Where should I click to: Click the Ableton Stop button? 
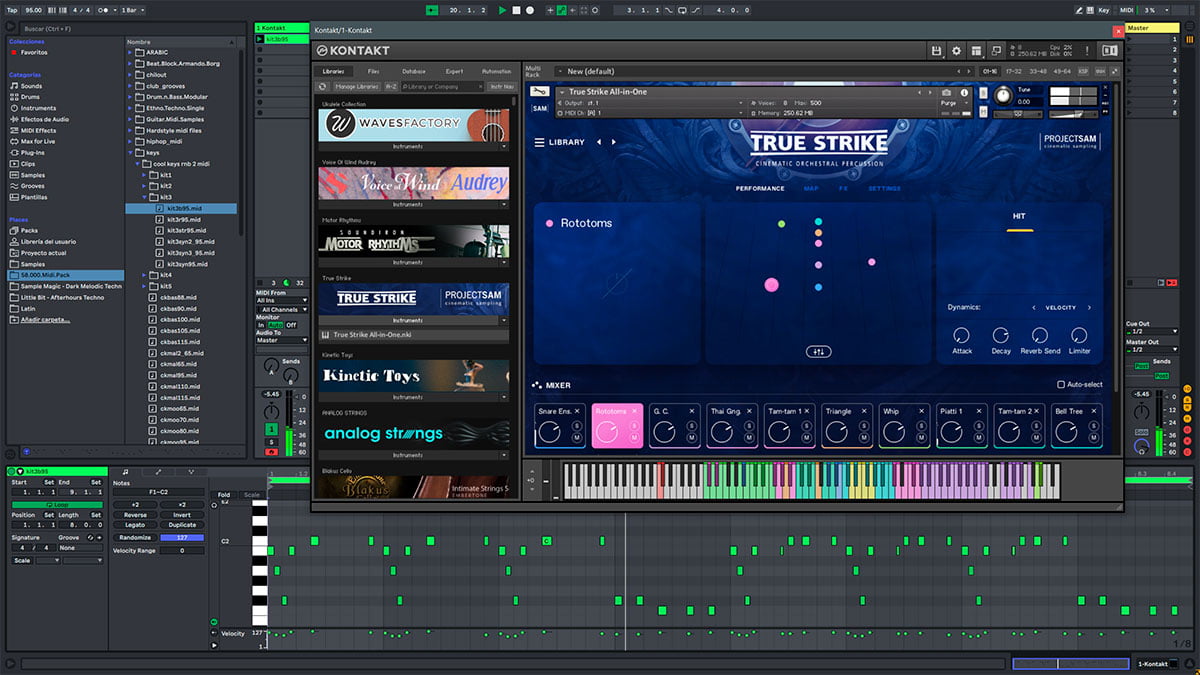516,10
